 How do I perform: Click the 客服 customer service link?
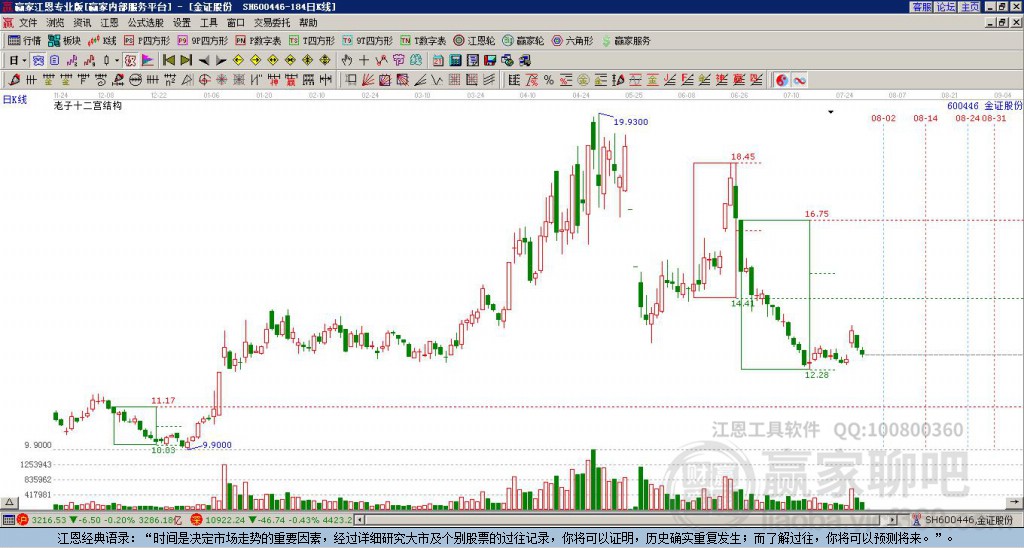[921, 7]
